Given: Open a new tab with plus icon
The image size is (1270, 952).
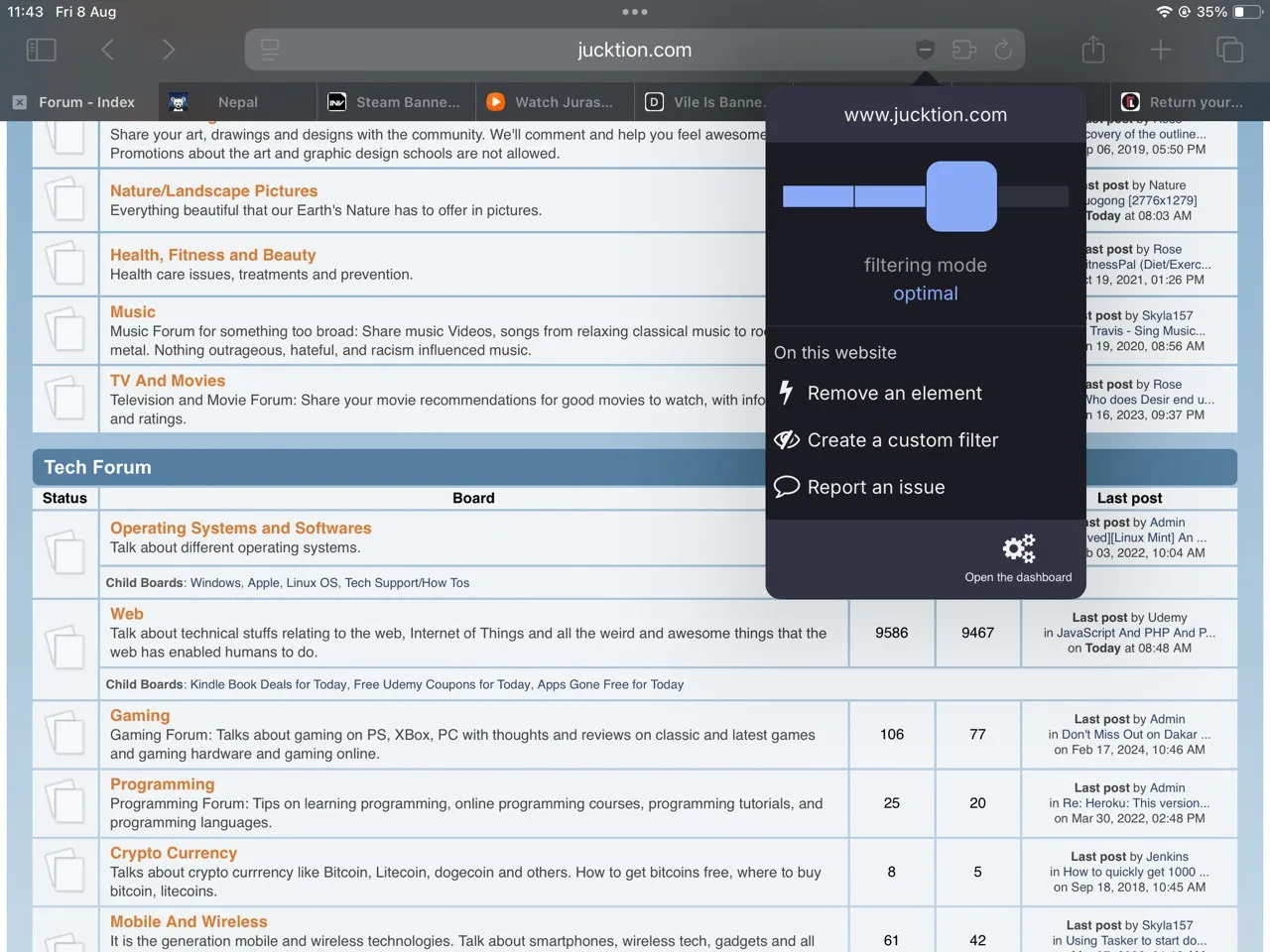Looking at the screenshot, I should (x=1161, y=50).
